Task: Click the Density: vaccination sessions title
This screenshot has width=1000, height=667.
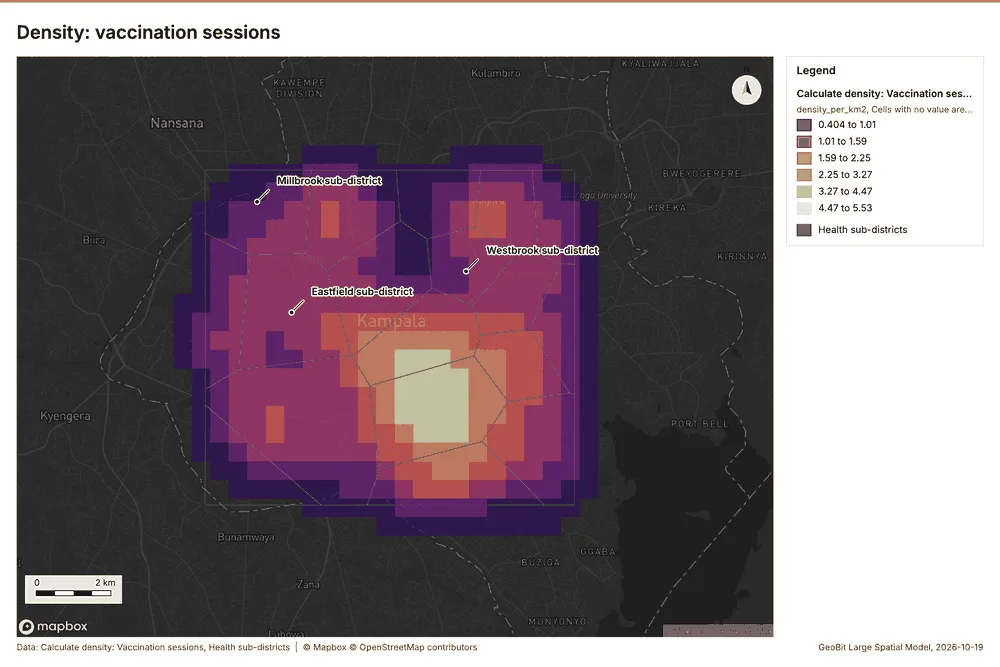Action: (148, 33)
